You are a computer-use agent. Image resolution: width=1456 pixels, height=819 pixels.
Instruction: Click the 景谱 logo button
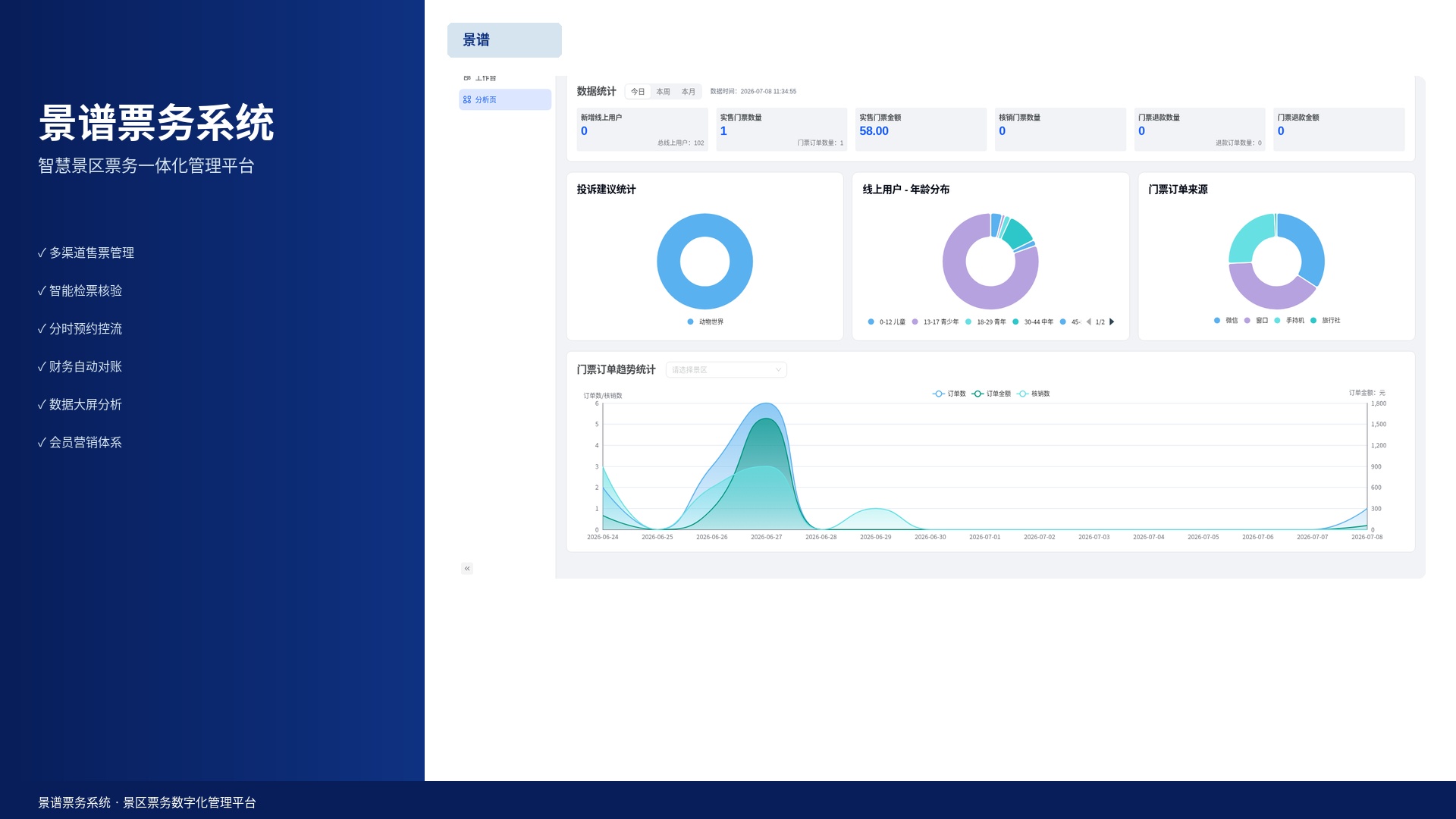(x=504, y=40)
